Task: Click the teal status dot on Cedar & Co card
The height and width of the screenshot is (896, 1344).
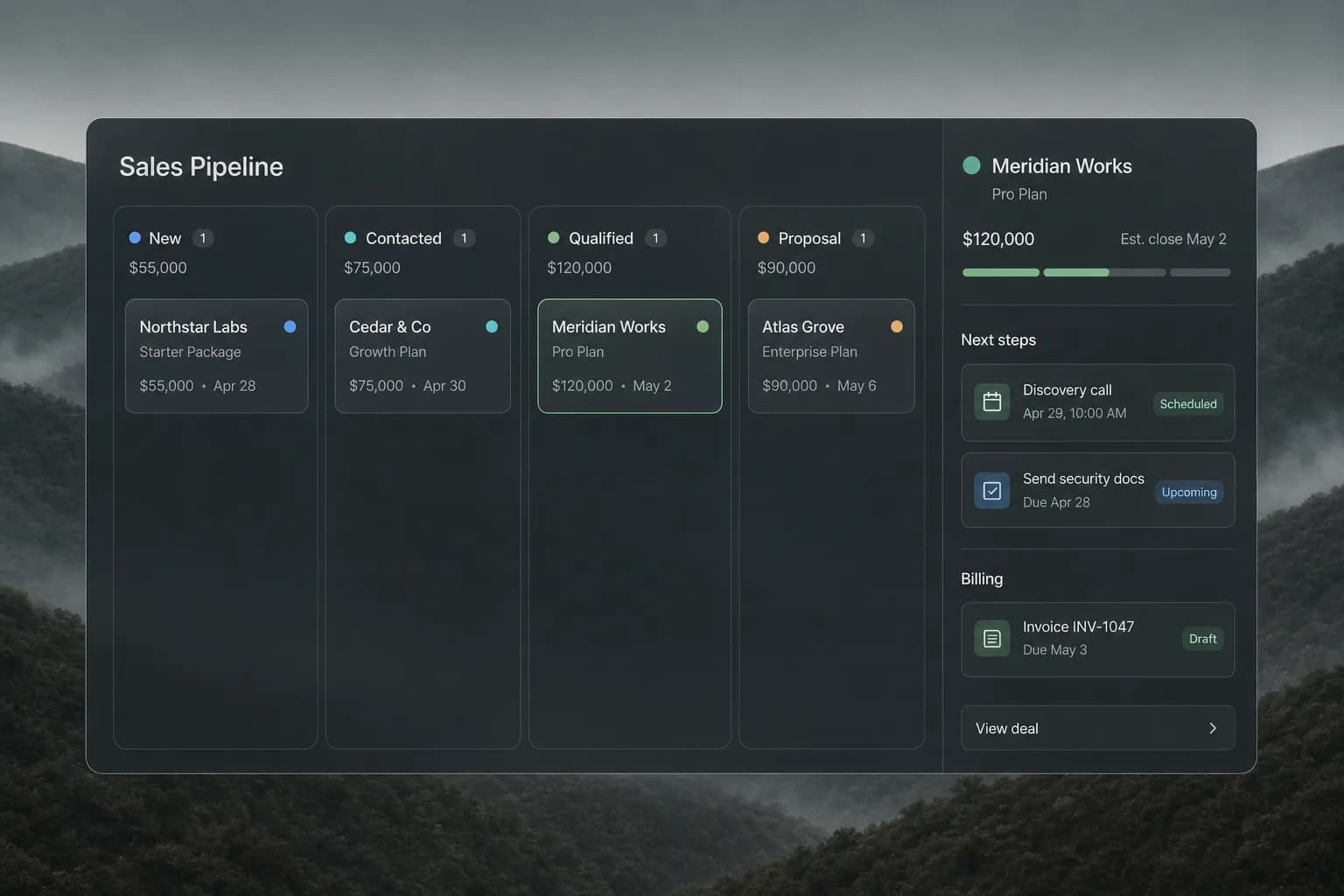Action: (x=492, y=326)
